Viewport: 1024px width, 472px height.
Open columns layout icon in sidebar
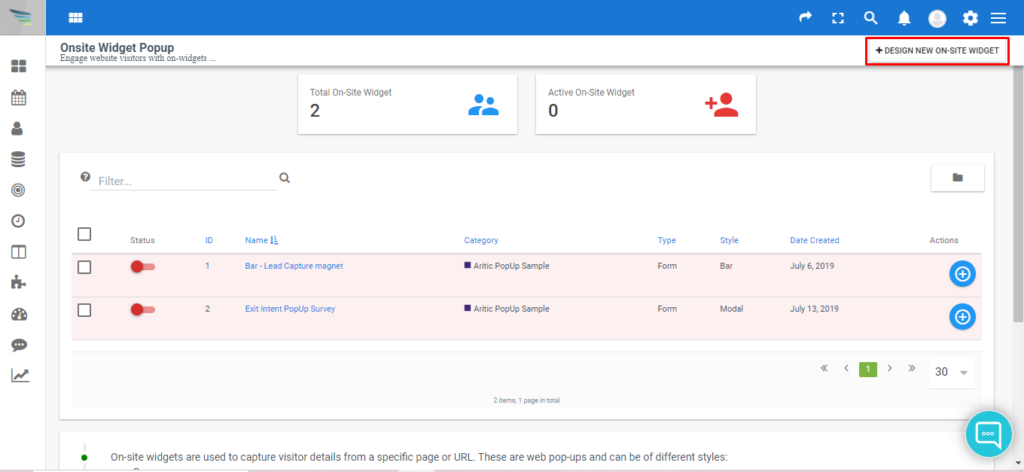point(18,251)
